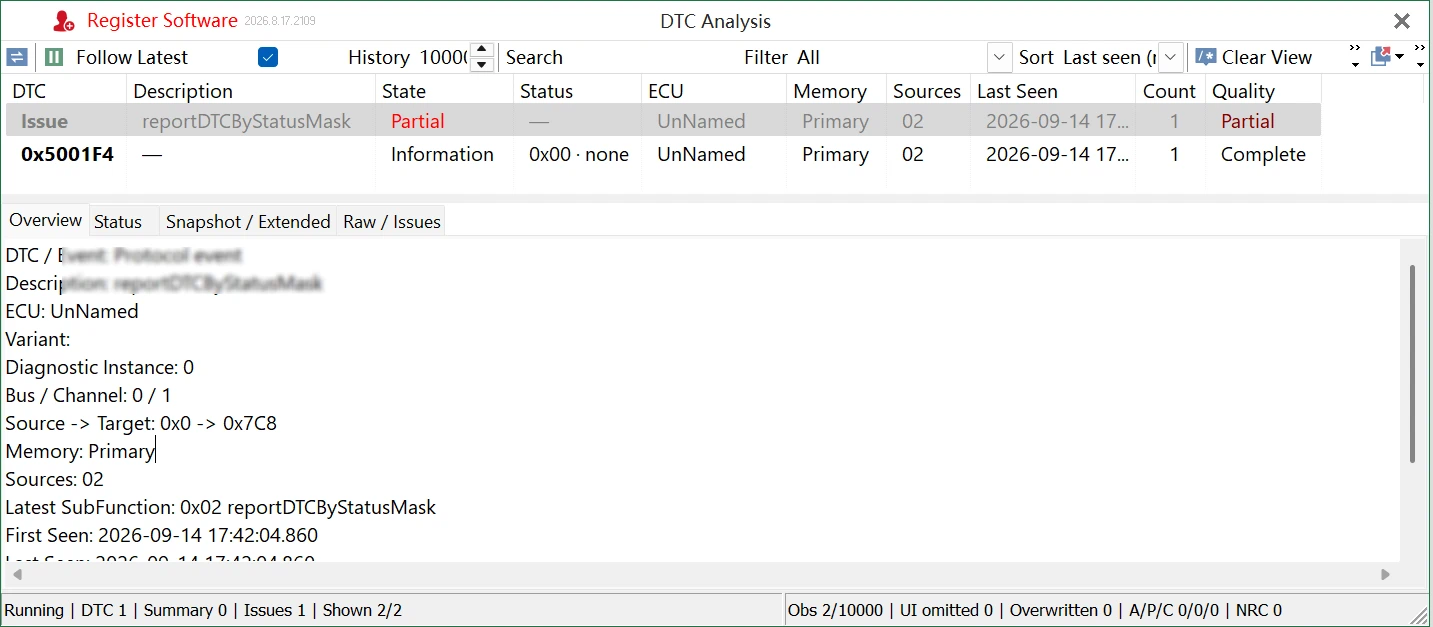The height and width of the screenshot is (627, 1433).
Task: Sort by the Status column header
Action: tap(577, 91)
